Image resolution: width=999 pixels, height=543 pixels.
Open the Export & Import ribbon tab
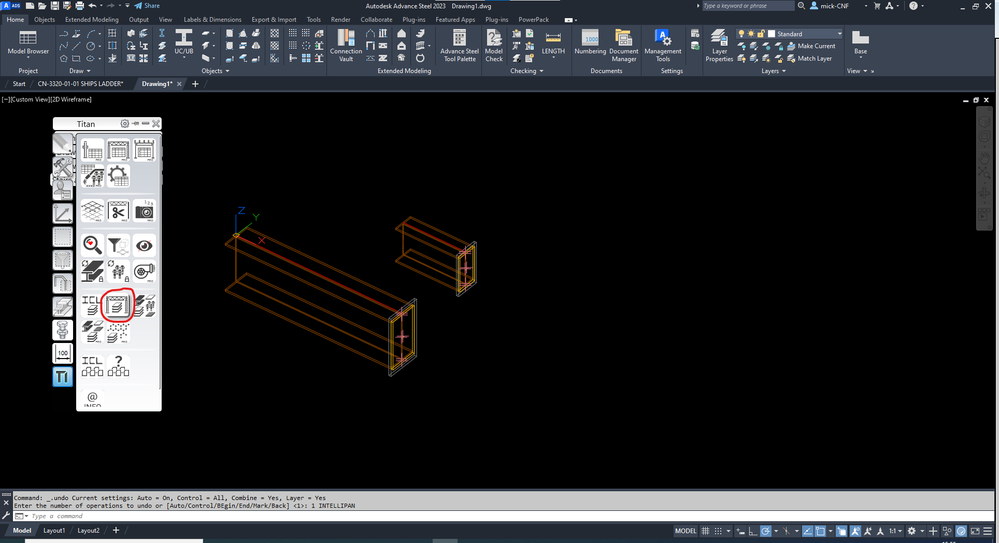(274, 20)
